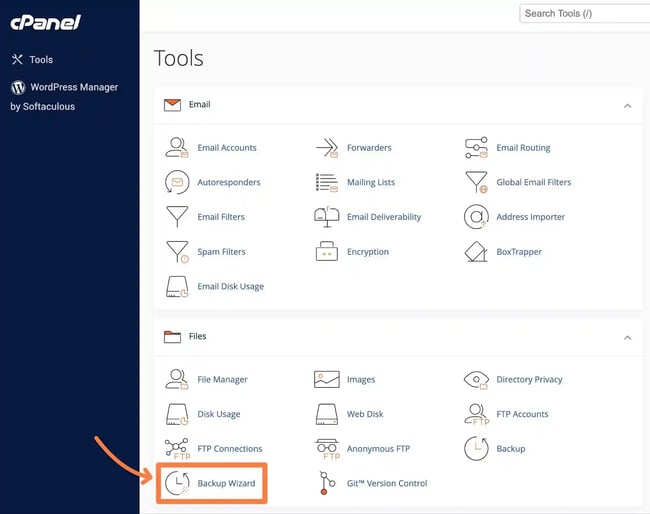Click the Email Accounts icon
The height and width of the screenshot is (514, 650).
(177, 148)
